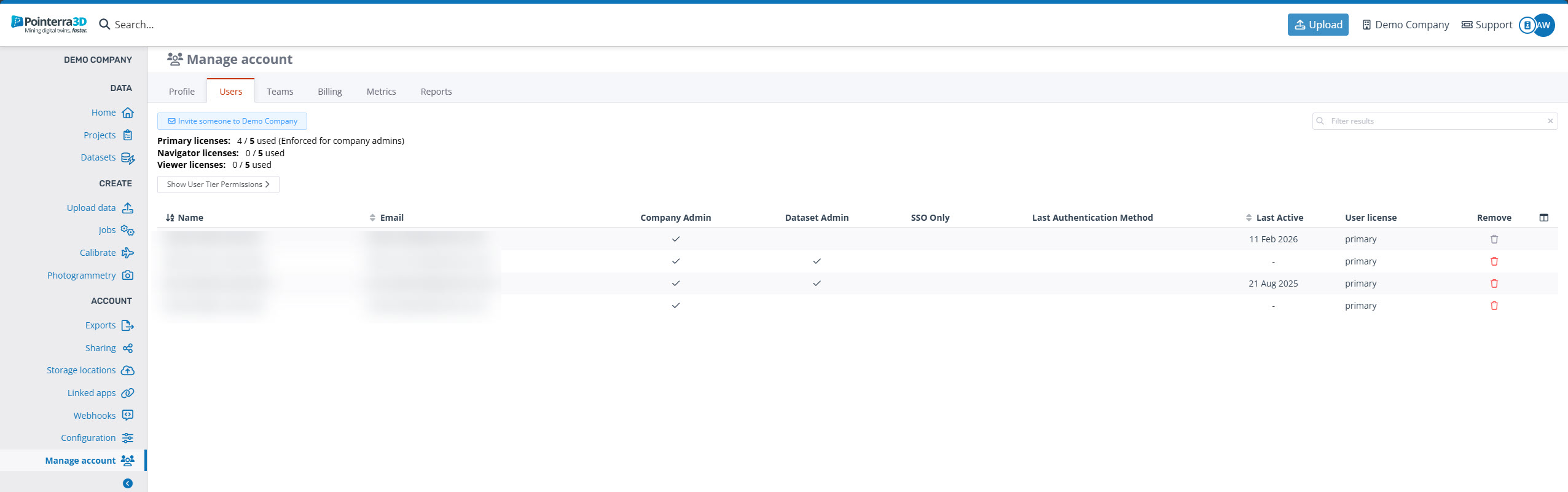Click the column chooser icon in table header
The height and width of the screenshot is (492, 1568).
pyautogui.click(x=1543, y=218)
